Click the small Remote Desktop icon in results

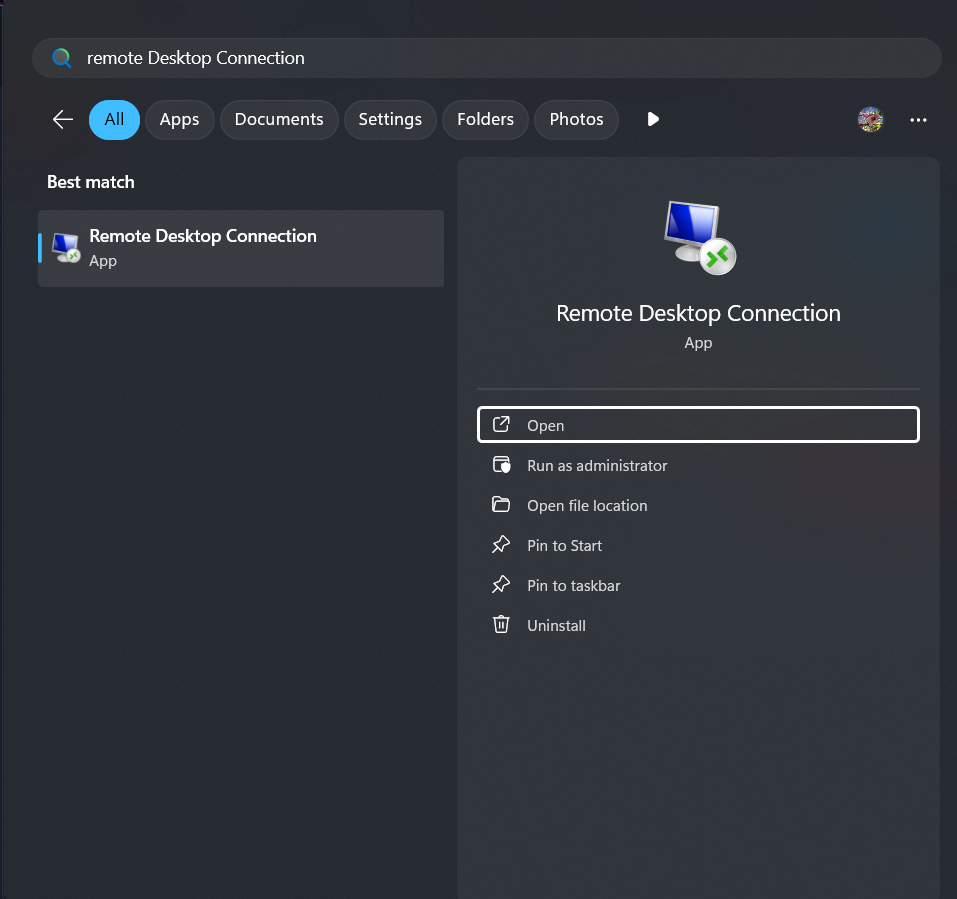(x=66, y=248)
